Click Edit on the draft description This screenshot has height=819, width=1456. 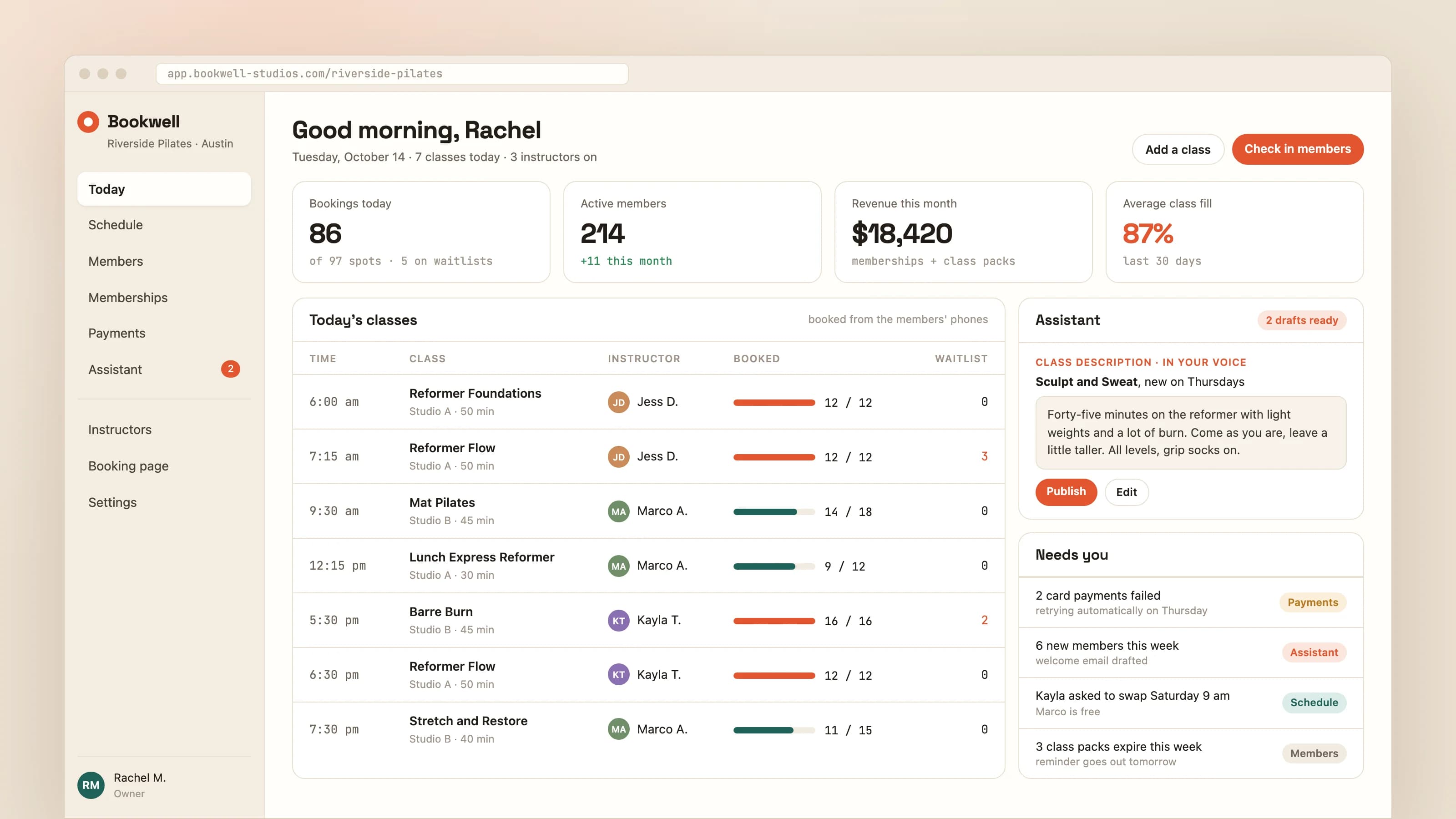(x=1127, y=492)
